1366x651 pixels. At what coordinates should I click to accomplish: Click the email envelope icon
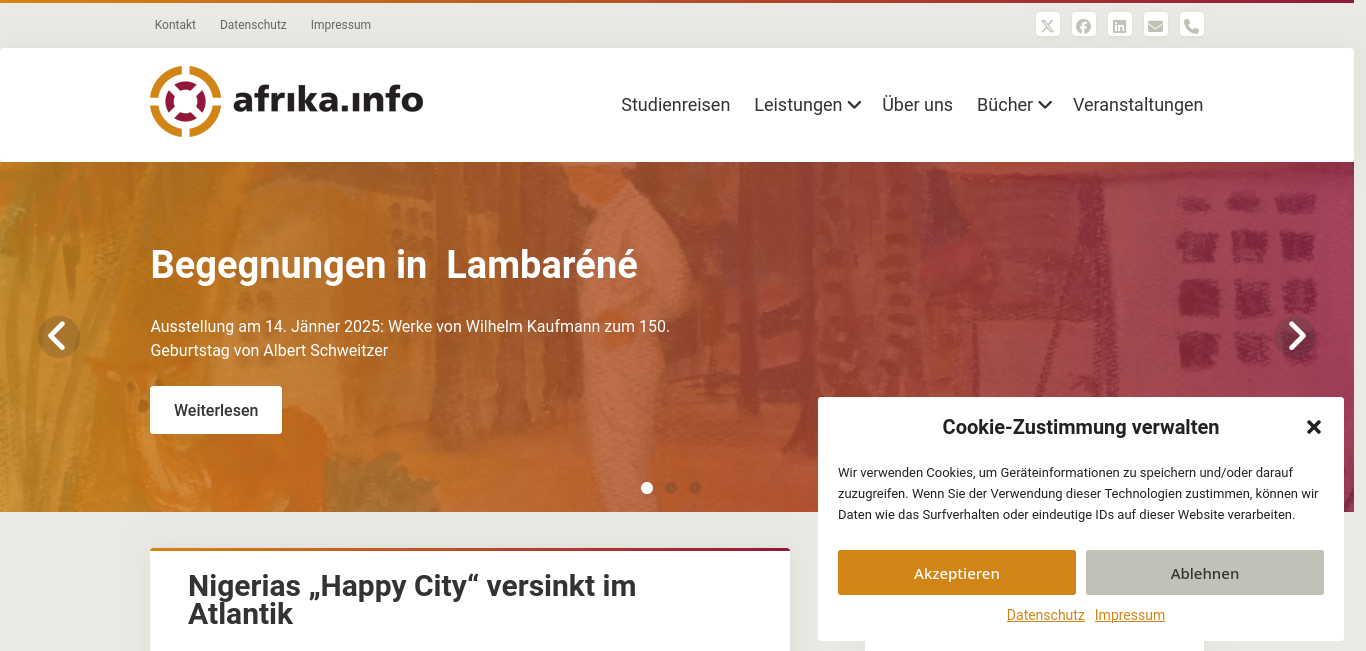click(x=1155, y=25)
